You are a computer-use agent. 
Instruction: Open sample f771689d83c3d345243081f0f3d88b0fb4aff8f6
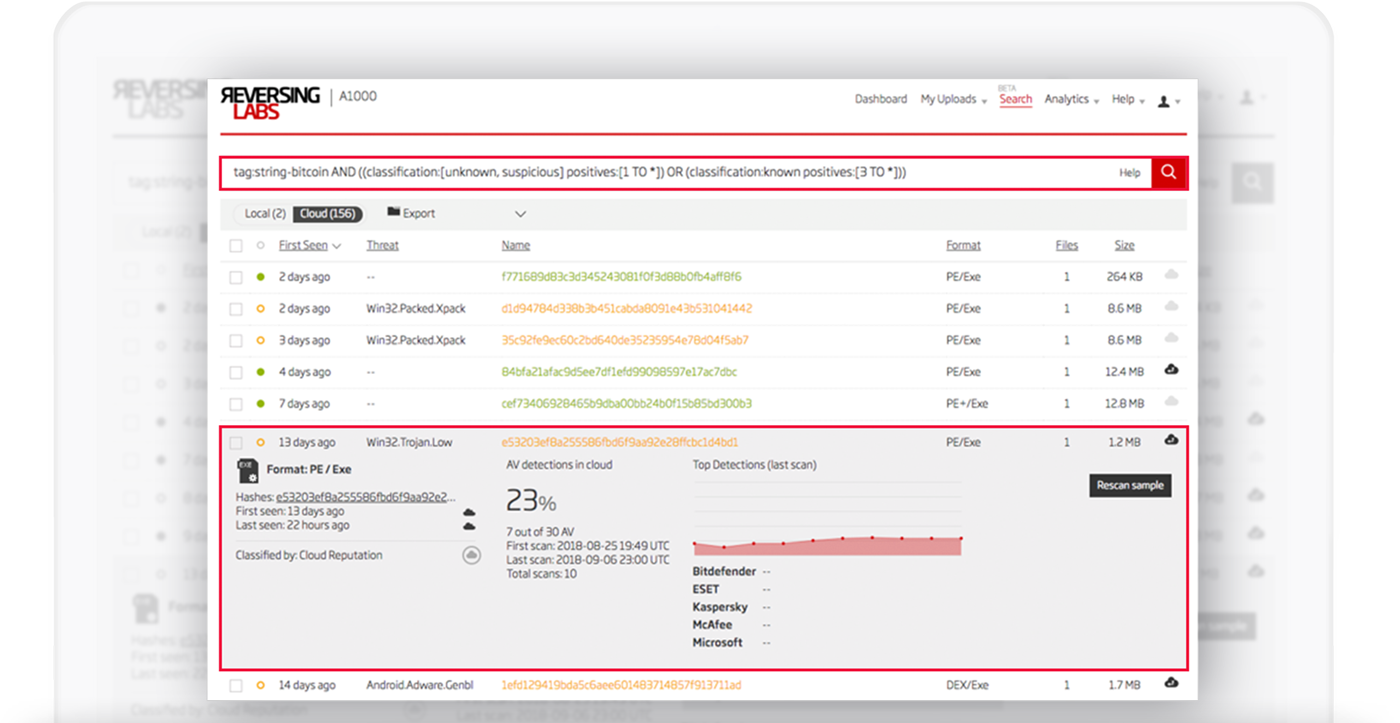[621, 277]
